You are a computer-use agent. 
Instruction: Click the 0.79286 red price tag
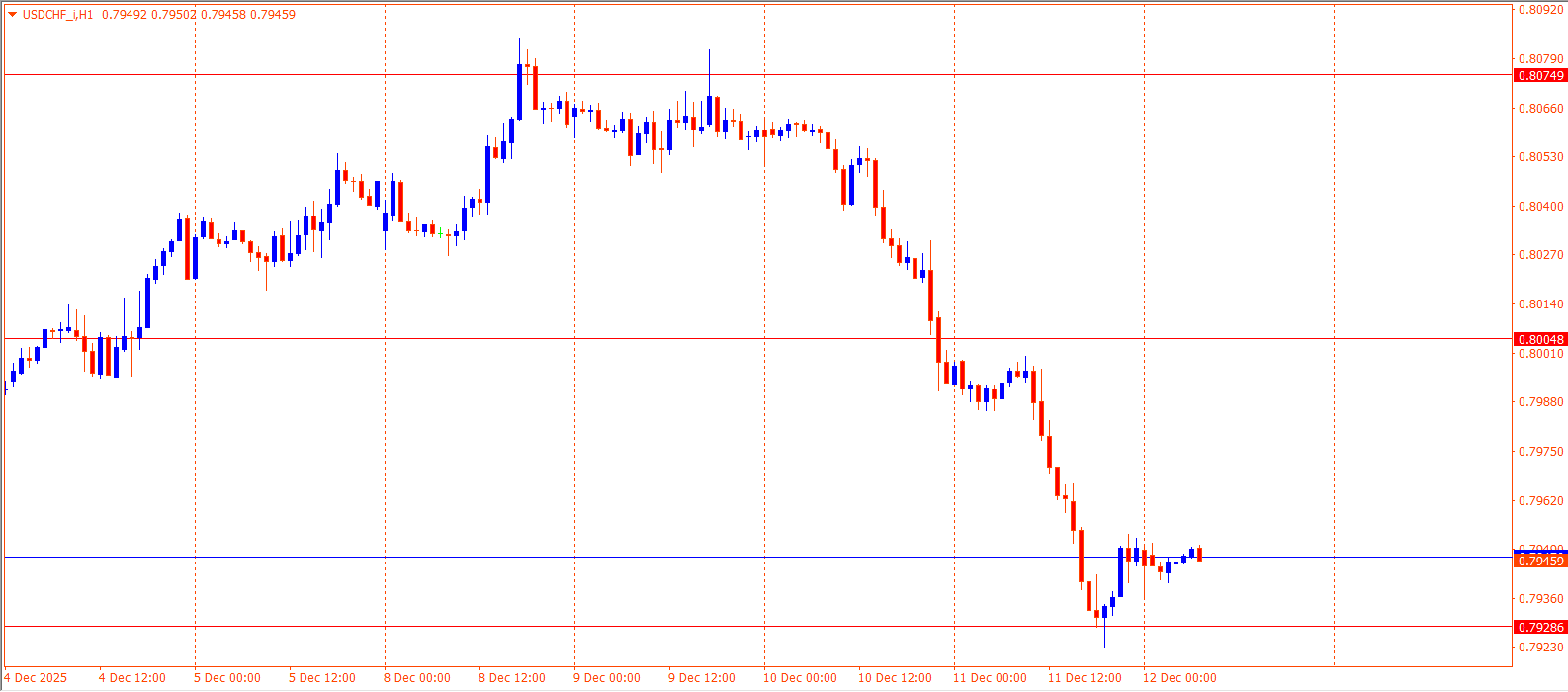tap(1540, 627)
